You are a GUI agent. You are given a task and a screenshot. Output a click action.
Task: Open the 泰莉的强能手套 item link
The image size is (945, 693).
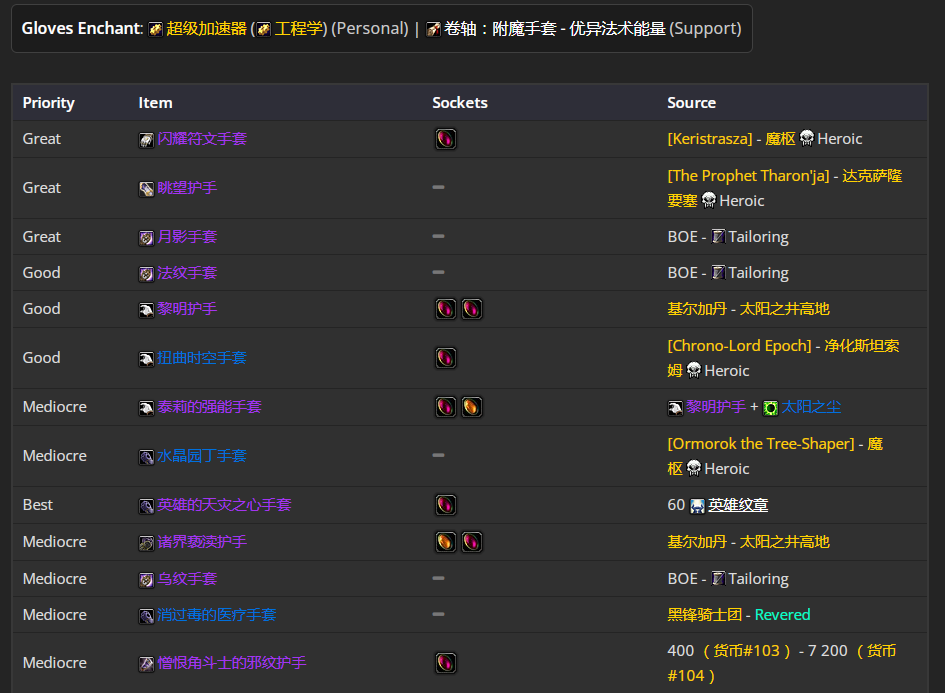[x=209, y=407]
